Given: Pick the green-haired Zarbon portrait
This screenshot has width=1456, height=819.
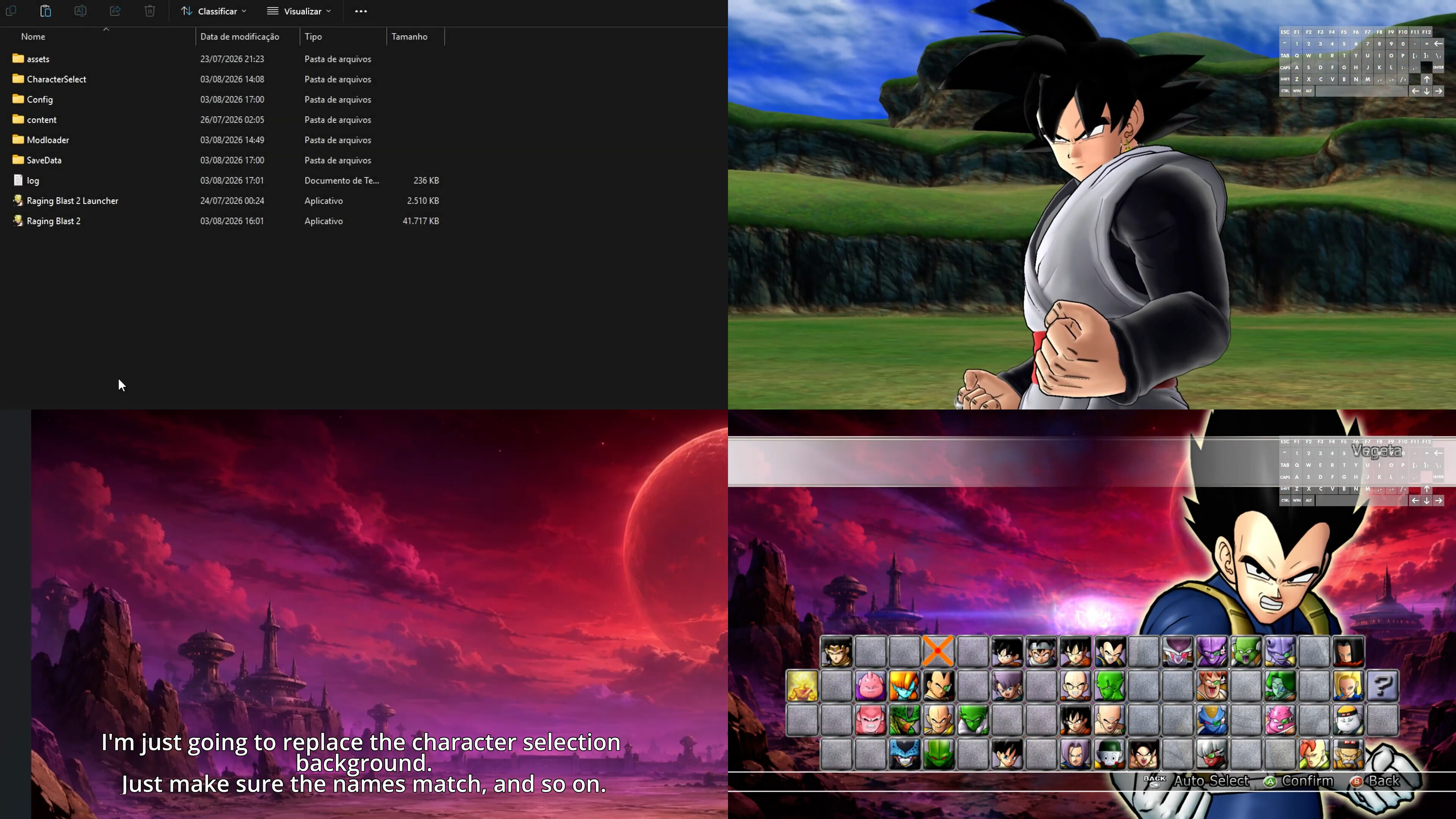Looking at the screenshot, I should pyautogui.click(x=1280, y=686).
